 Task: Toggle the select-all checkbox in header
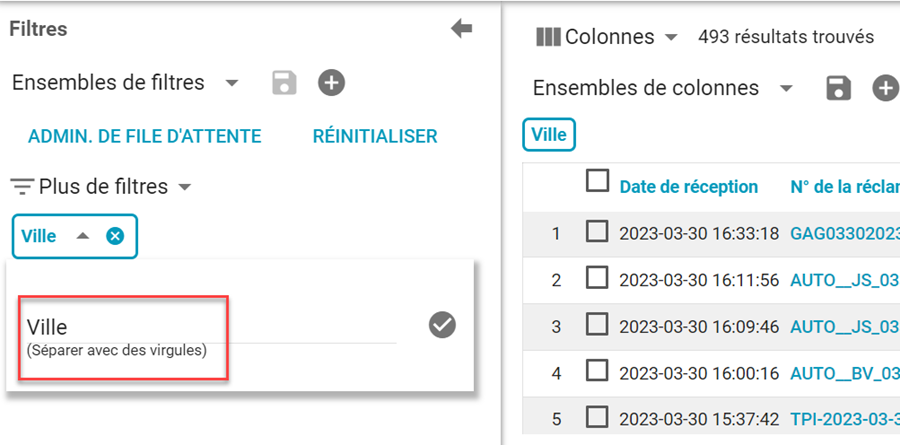(x=597, y=181)
